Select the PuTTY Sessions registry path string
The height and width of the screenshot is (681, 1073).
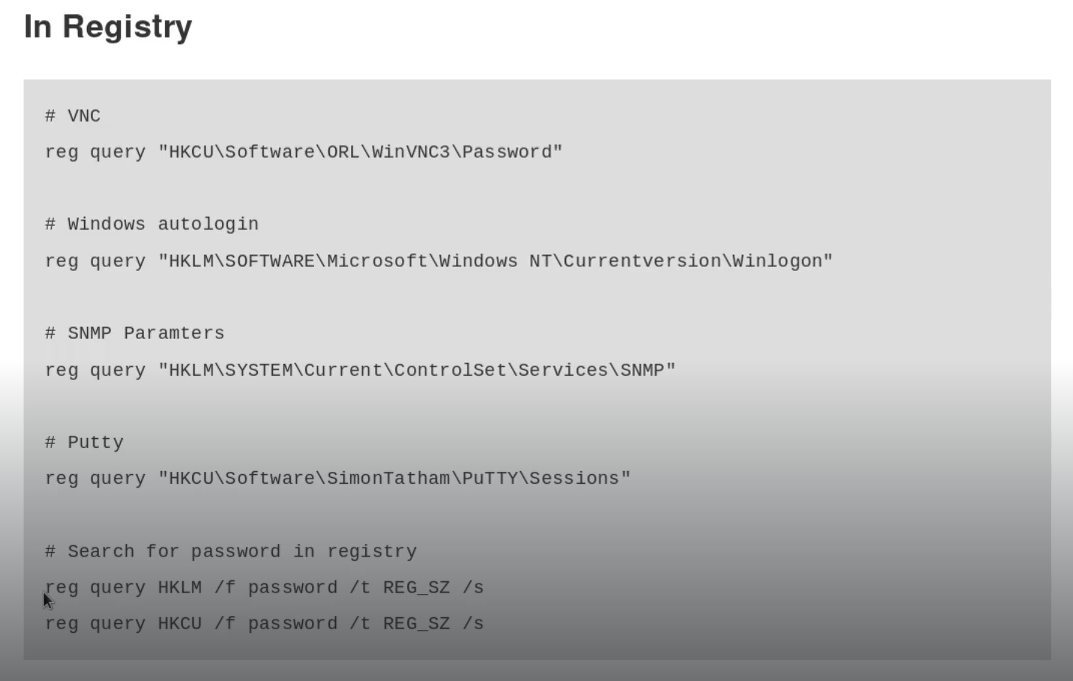(x=394, y=478)
